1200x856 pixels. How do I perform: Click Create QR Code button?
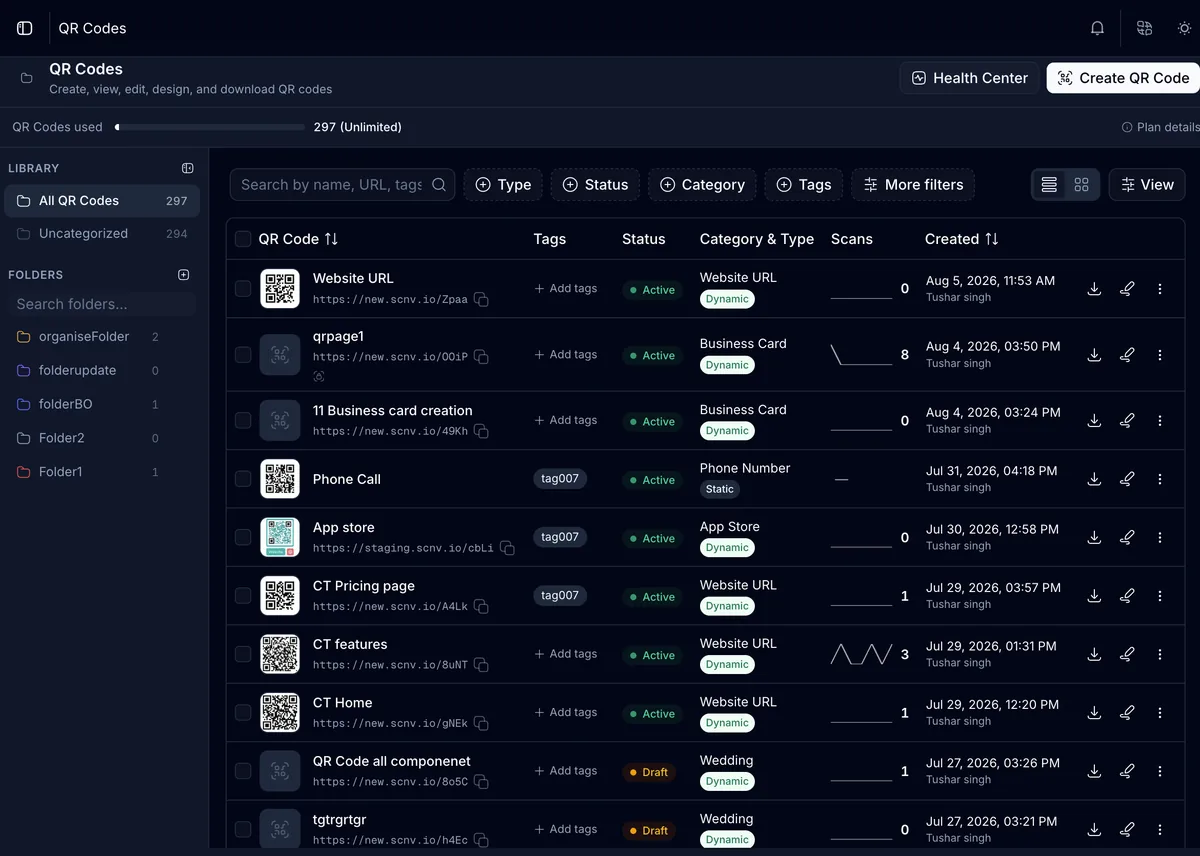click(x=1123, y=78)
